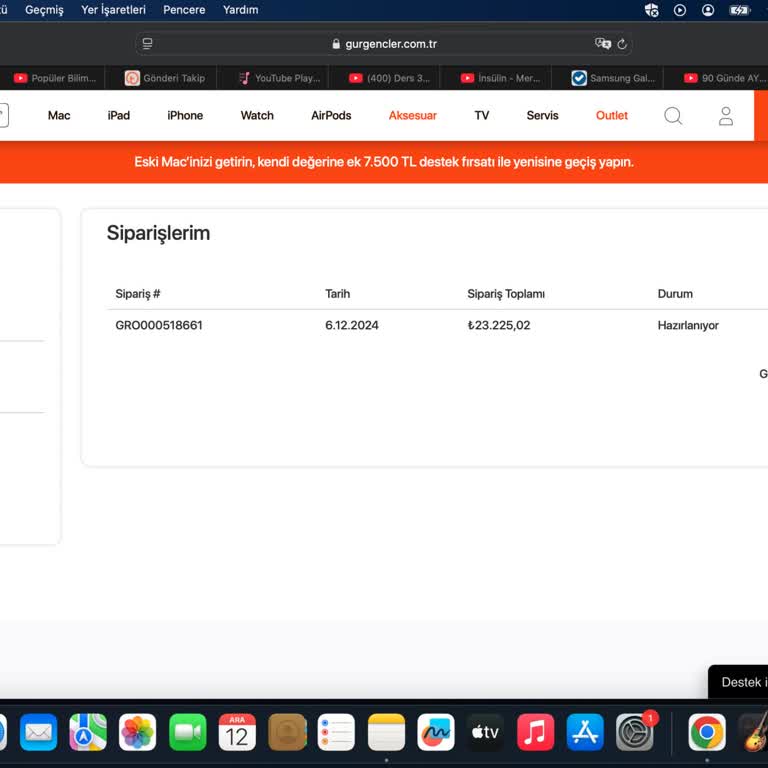
Task: Click the search magnifier icon on site header
Action: (x=673, y=116)
